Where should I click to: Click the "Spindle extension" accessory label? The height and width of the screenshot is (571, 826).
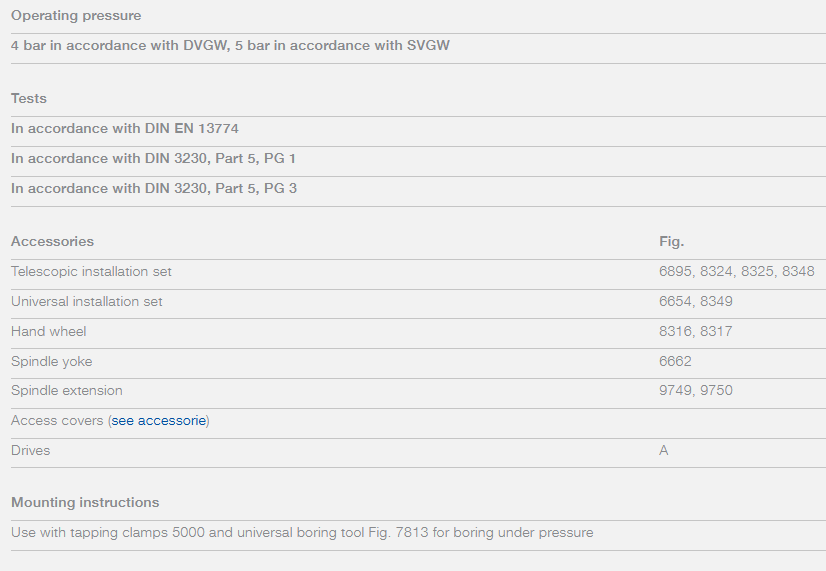pyautogui.click(x=67, y=391)
